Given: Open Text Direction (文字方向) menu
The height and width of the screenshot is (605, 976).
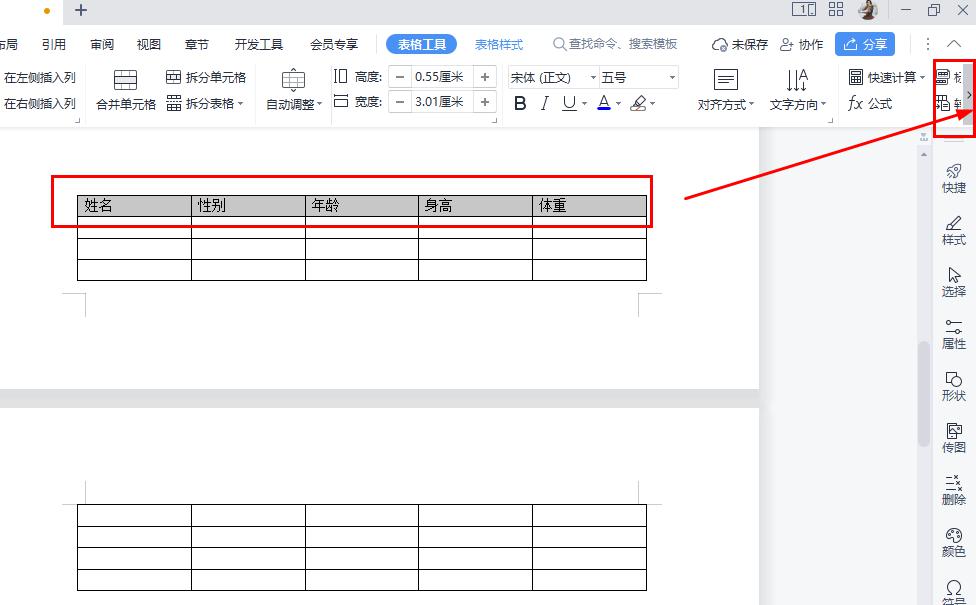Looking at the screenshot, I should tap(798, 90).
